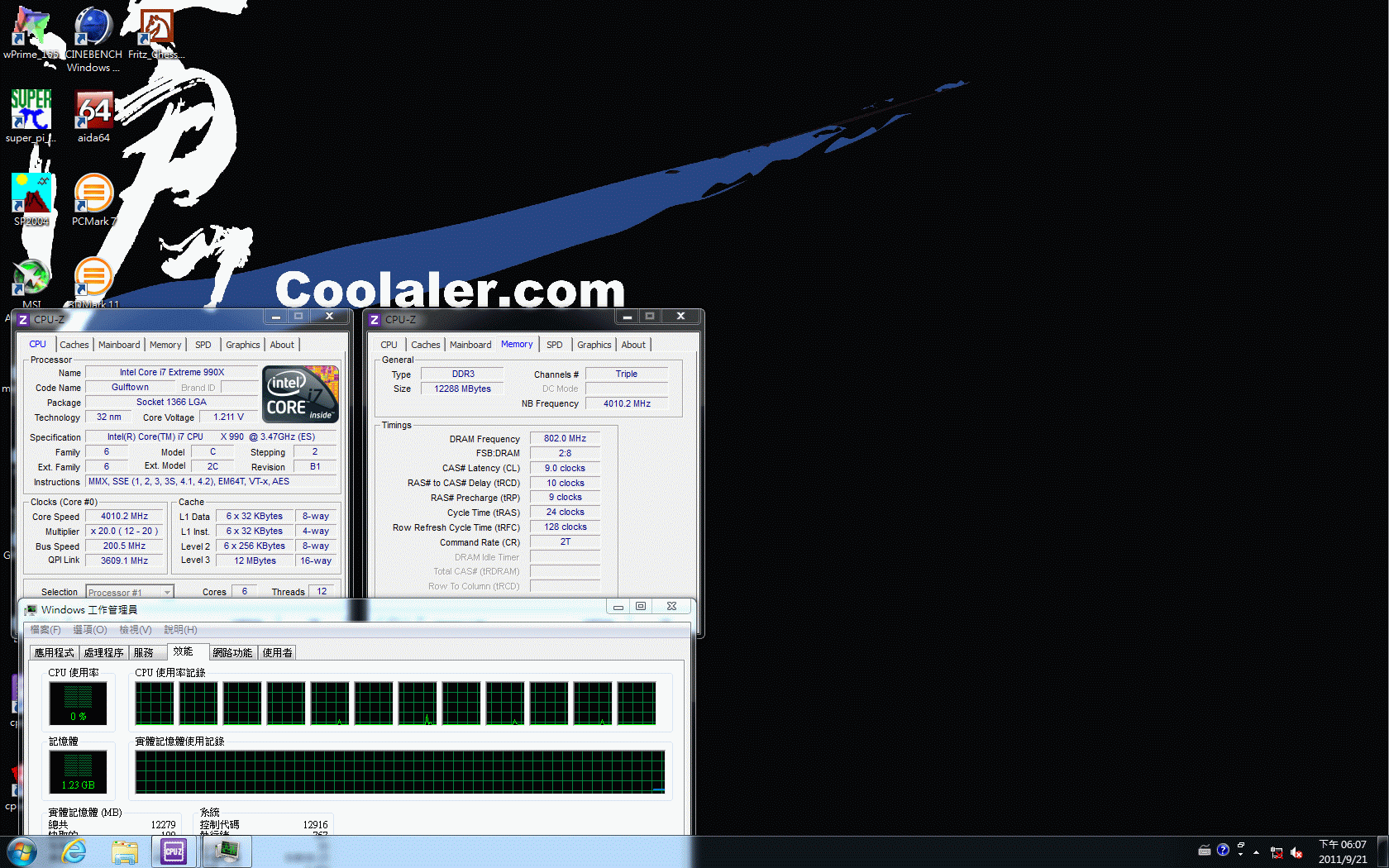Click QPI Link value 3609.1 MHz
This screenshot has width=1389, height=868.
point(125,560)
